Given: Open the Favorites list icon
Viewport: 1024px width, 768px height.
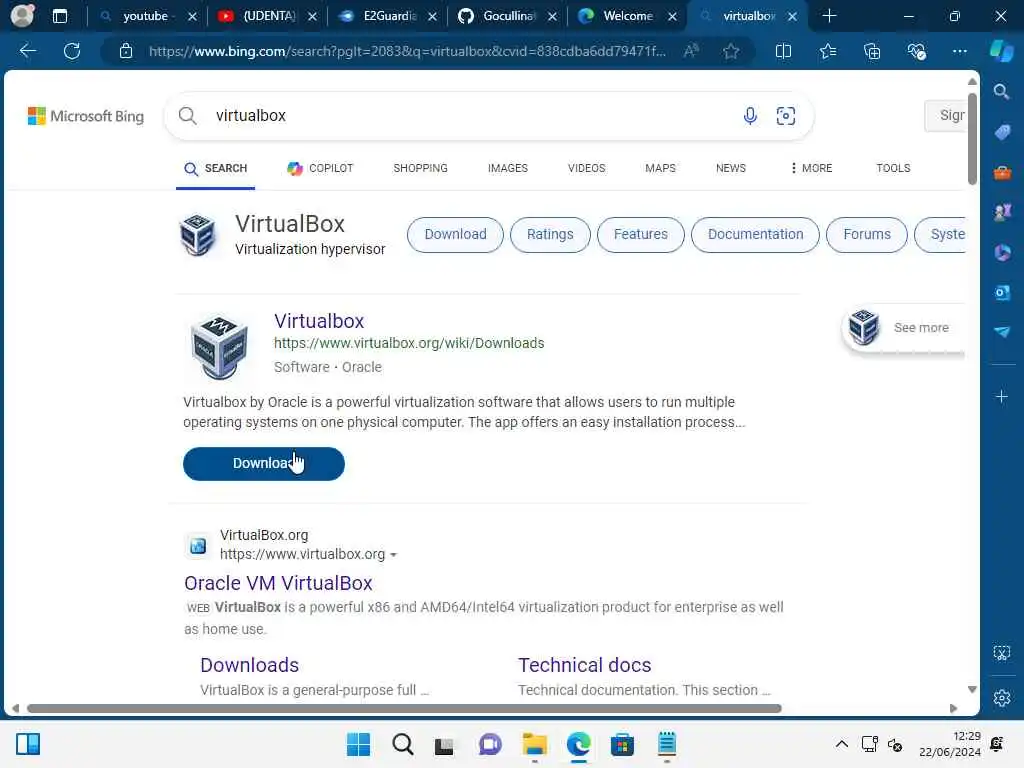Looking at the screenshot, I should pyautogui.click(x=828, y=51).
